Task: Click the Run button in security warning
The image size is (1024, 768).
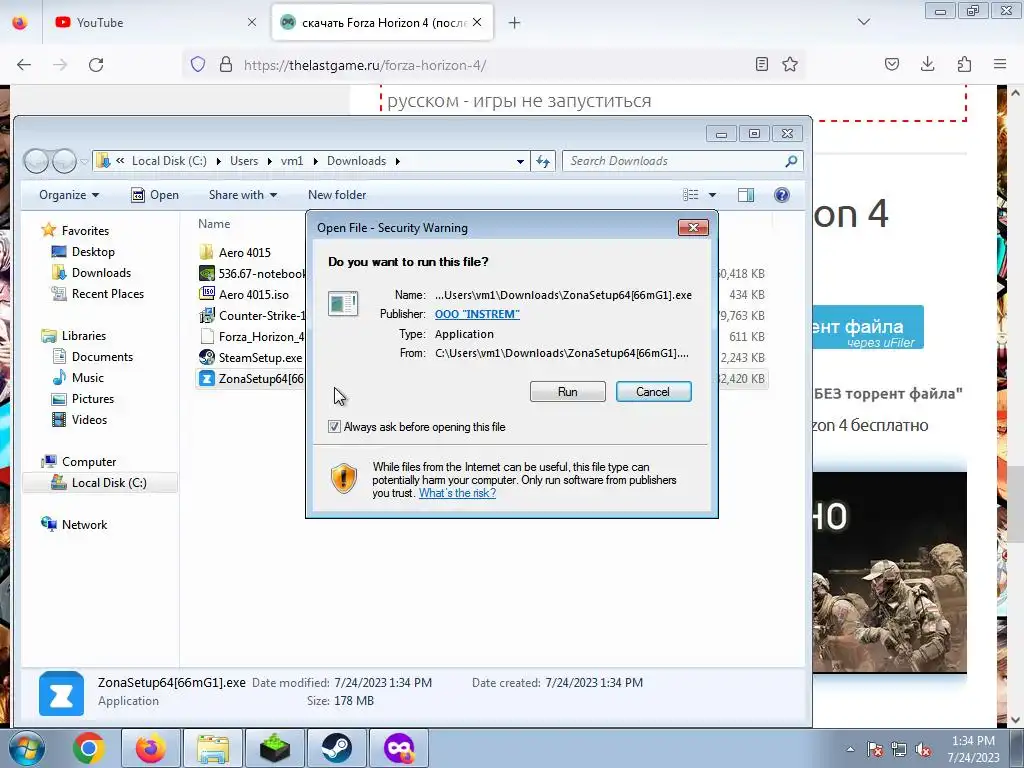Action: point(568,391)
